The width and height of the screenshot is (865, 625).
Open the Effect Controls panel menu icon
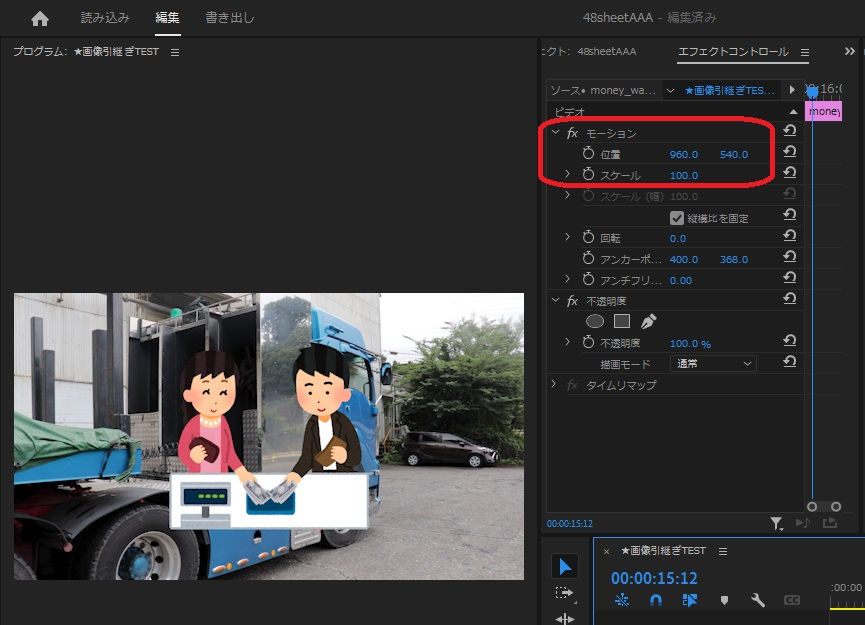pos(805,52)
